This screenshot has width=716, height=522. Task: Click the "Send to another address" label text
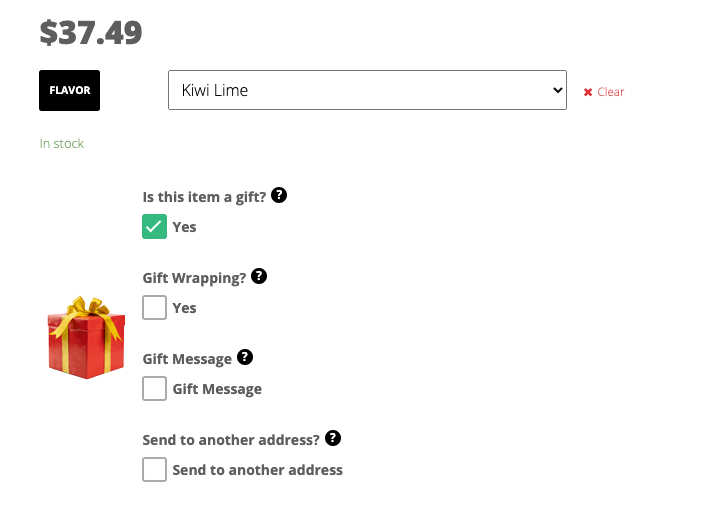pos(258,470)
